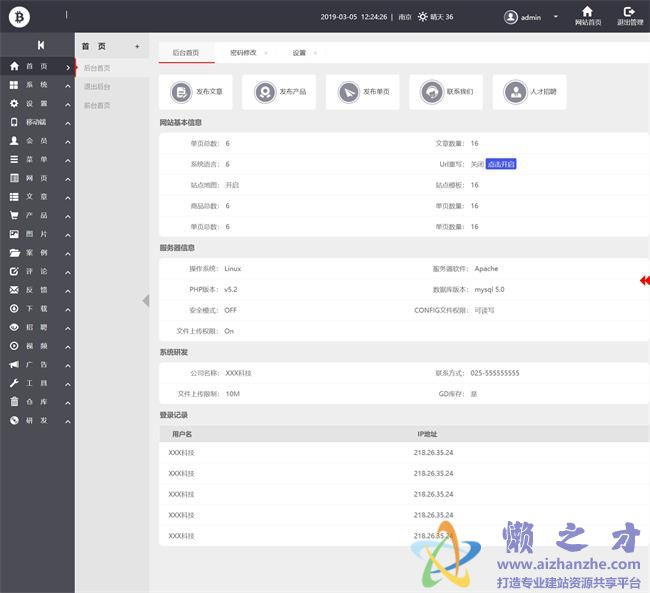This screenshot has height=593, width=650.
Task: Click the 下载 download icon in sidebar
Action: click(x=14, y=309)
